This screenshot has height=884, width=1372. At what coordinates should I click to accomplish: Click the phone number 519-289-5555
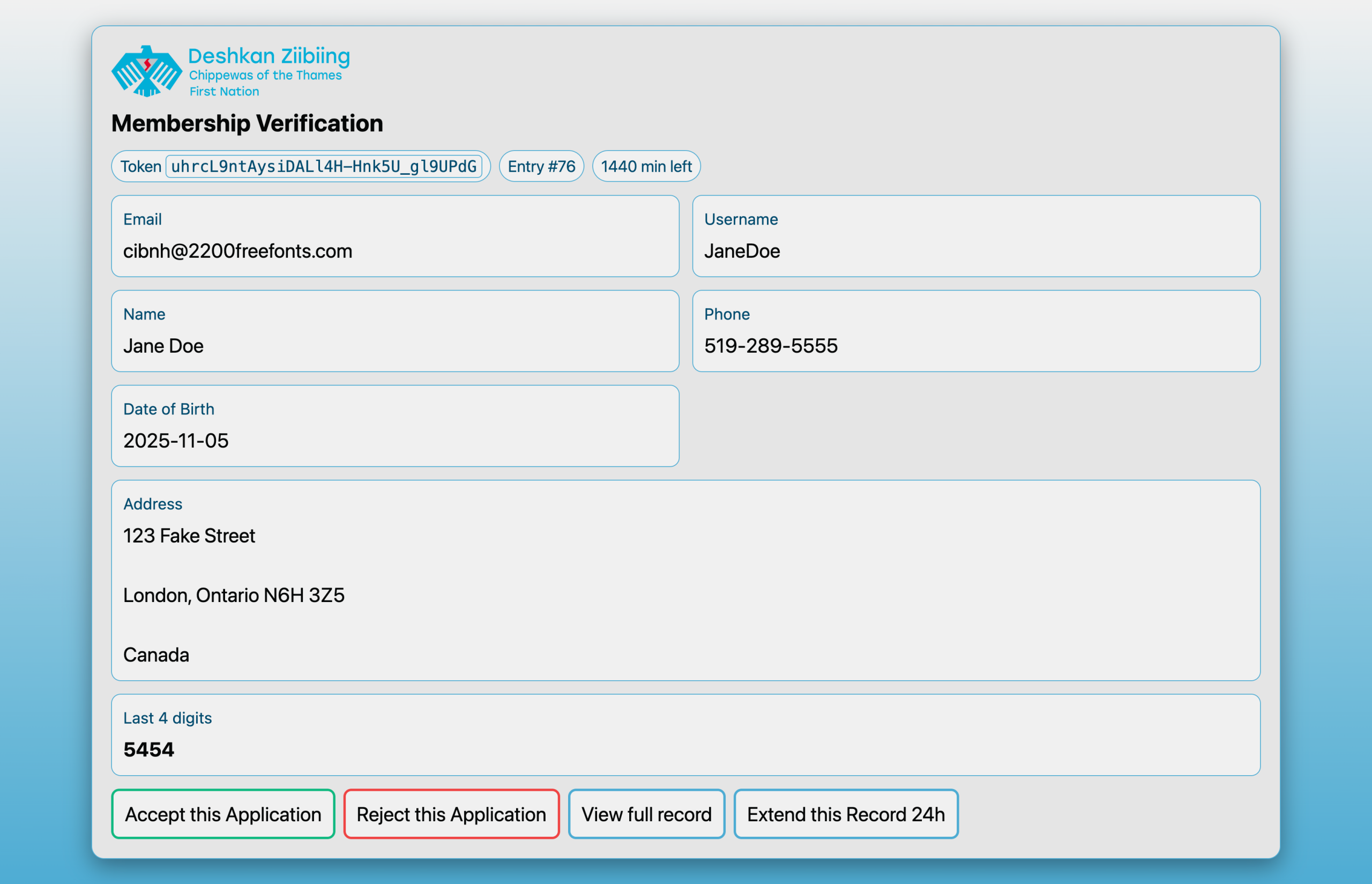pos(771,346)
